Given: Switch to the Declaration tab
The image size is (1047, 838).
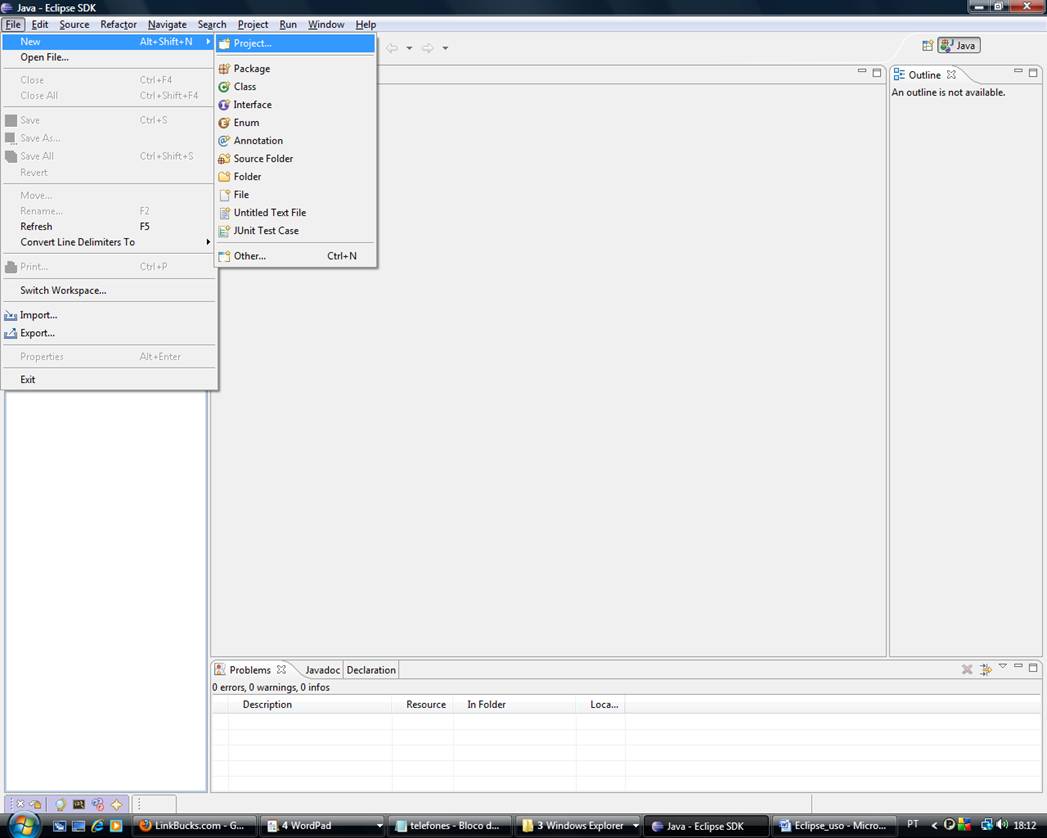Looking at the screenshot, I should (371, 670).
